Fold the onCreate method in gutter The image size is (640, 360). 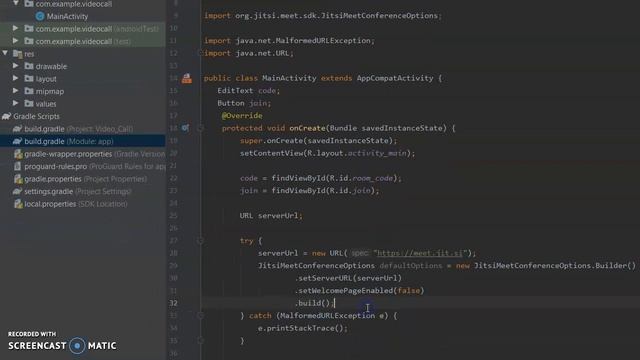click(x=200, y=128)
